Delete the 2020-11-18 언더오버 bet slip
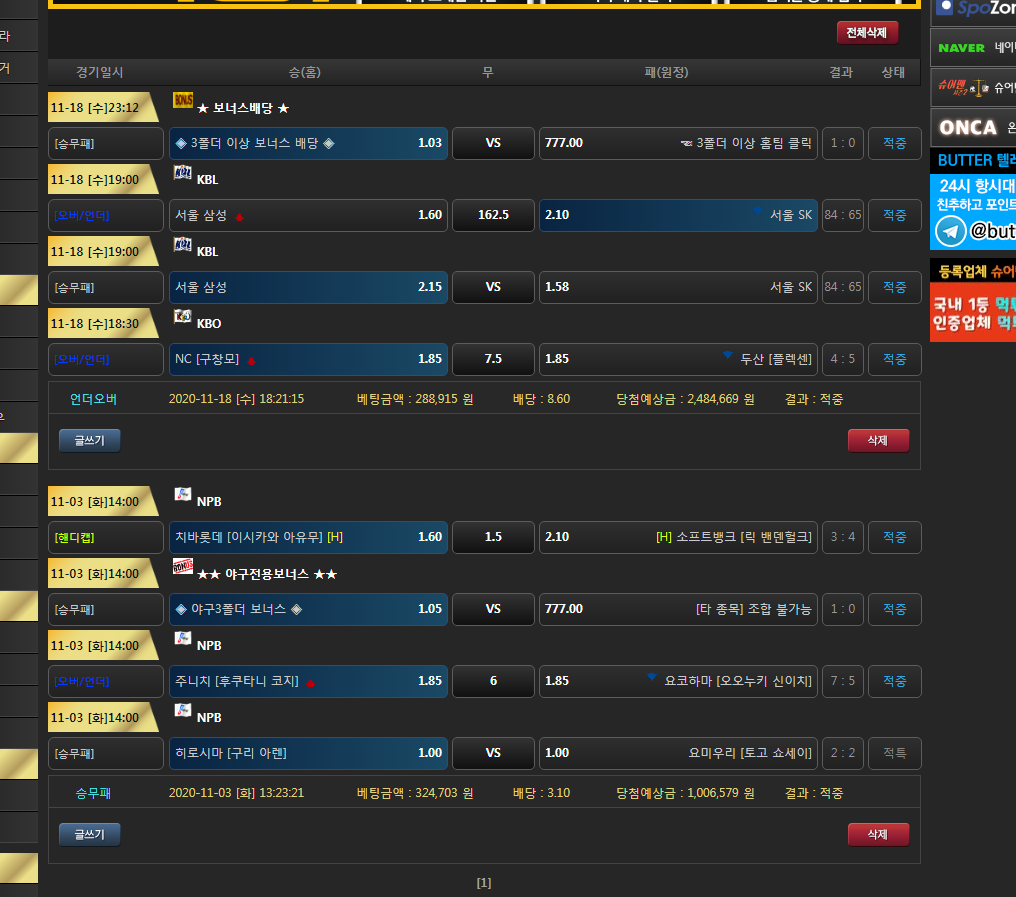 [x=877, y=441]
